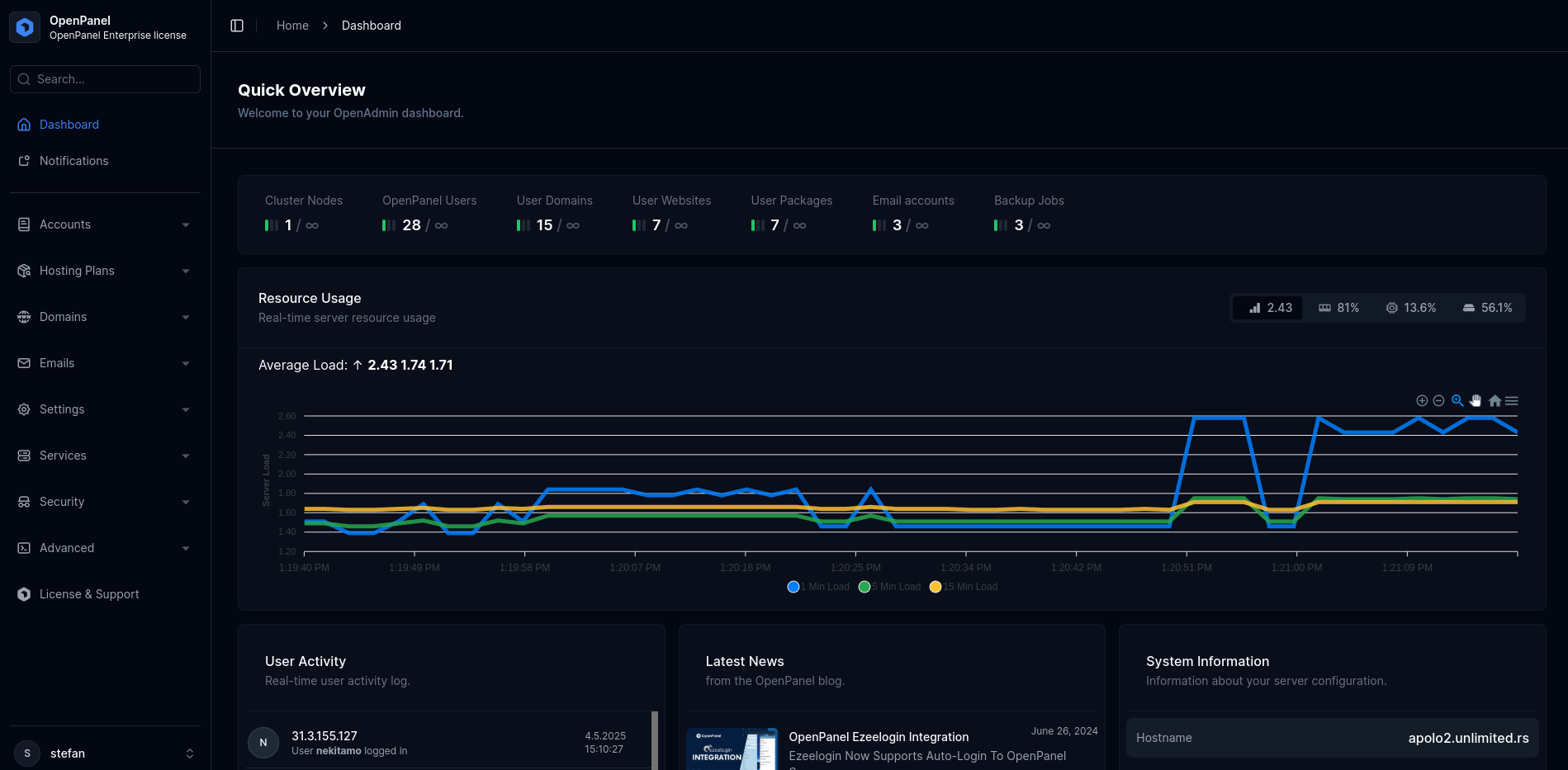Viewport: 1568px width, 770px height.
Task: Click the OpenPanel logo icon
Action: [25, 27]
